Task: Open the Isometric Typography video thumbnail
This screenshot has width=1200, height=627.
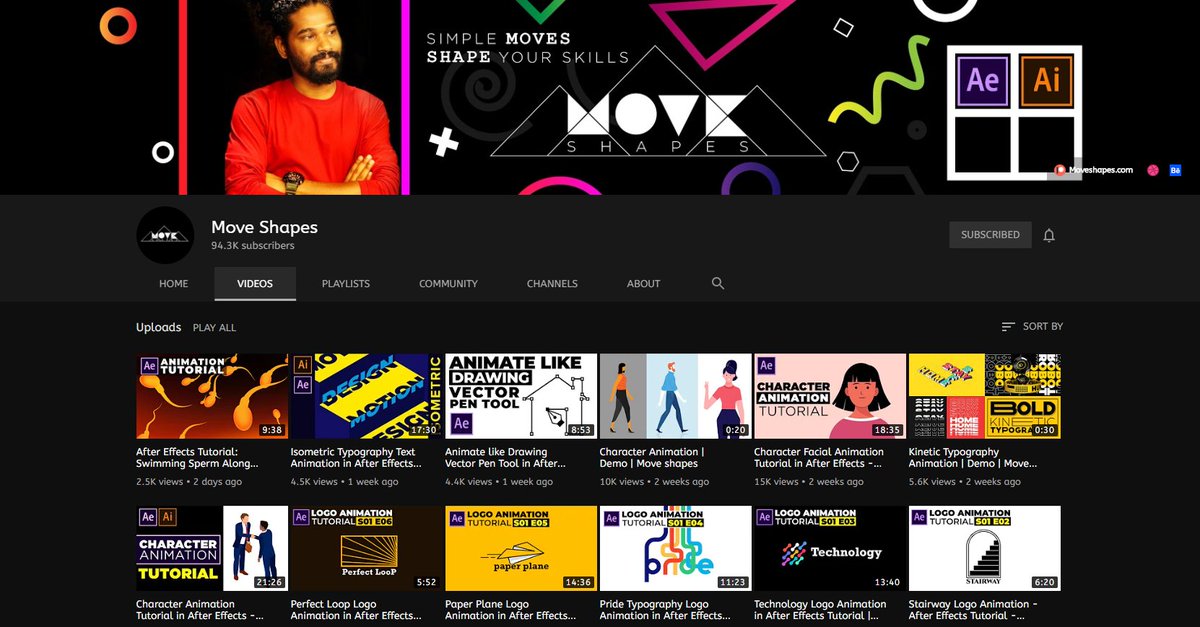Action: tap(366, 396)
